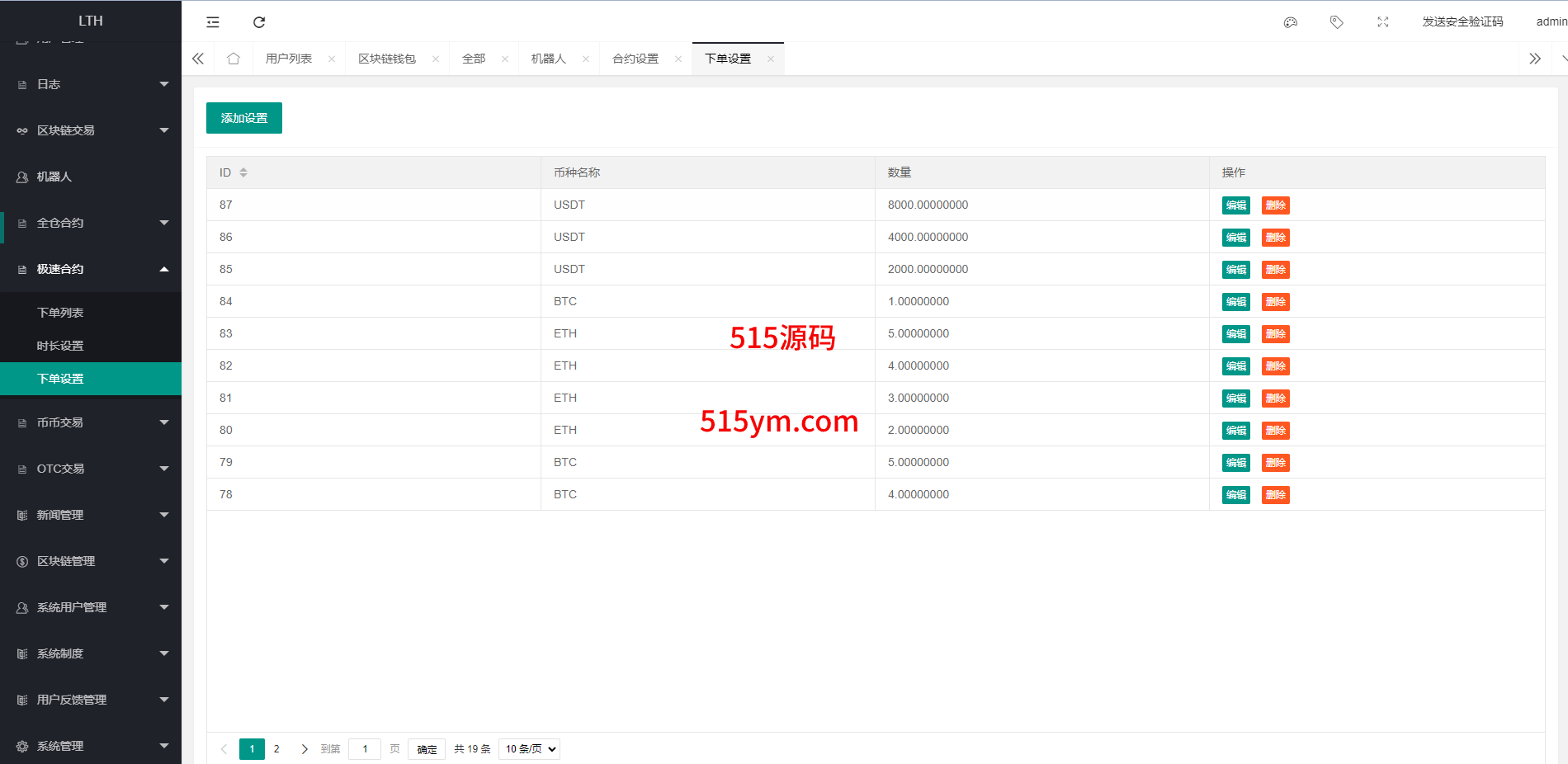1568x764 pixels.
Task: Click the home tab icon
Action: click(x=234, y=59)
